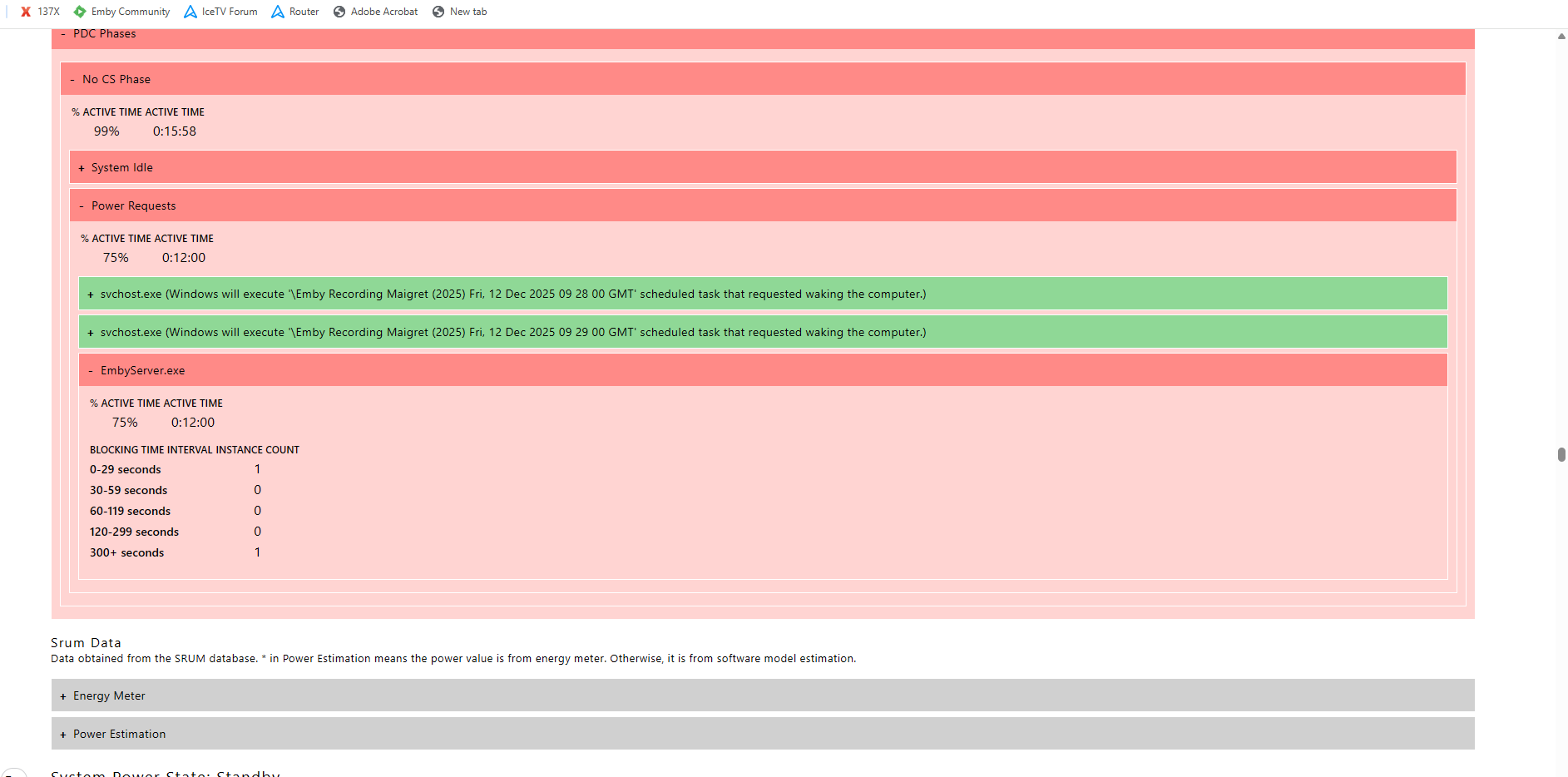1568x777 pixels.
Task: Click the Router bookmark label
Action: click(x=304, y=12)
